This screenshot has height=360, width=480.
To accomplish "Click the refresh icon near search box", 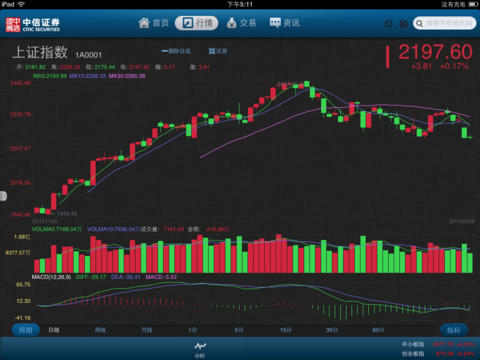I will [x=388, y=24].
